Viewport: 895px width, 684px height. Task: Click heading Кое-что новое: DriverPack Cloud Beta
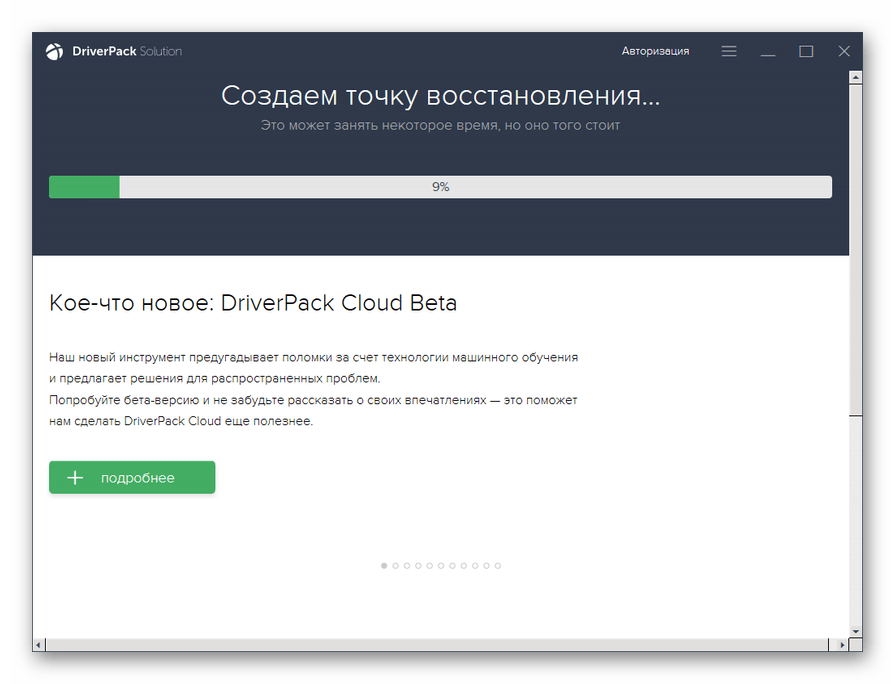point(253,303)
